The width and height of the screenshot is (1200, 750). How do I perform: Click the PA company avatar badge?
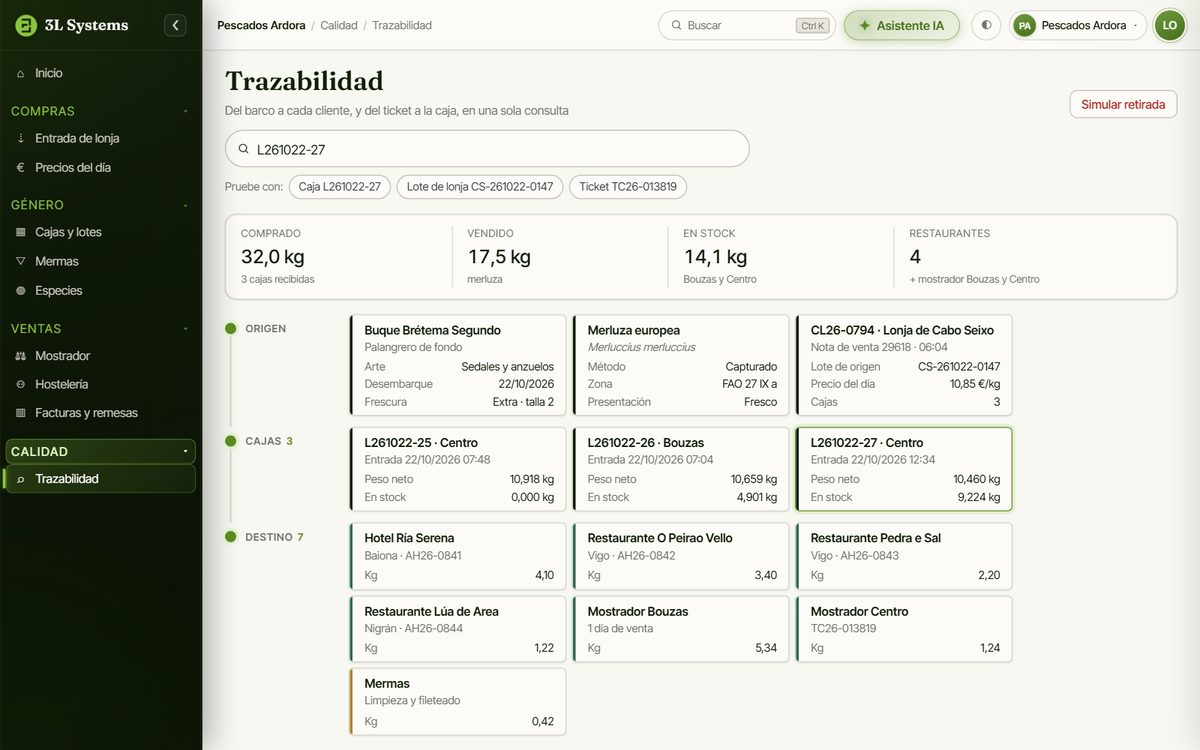coord(1024,25)
